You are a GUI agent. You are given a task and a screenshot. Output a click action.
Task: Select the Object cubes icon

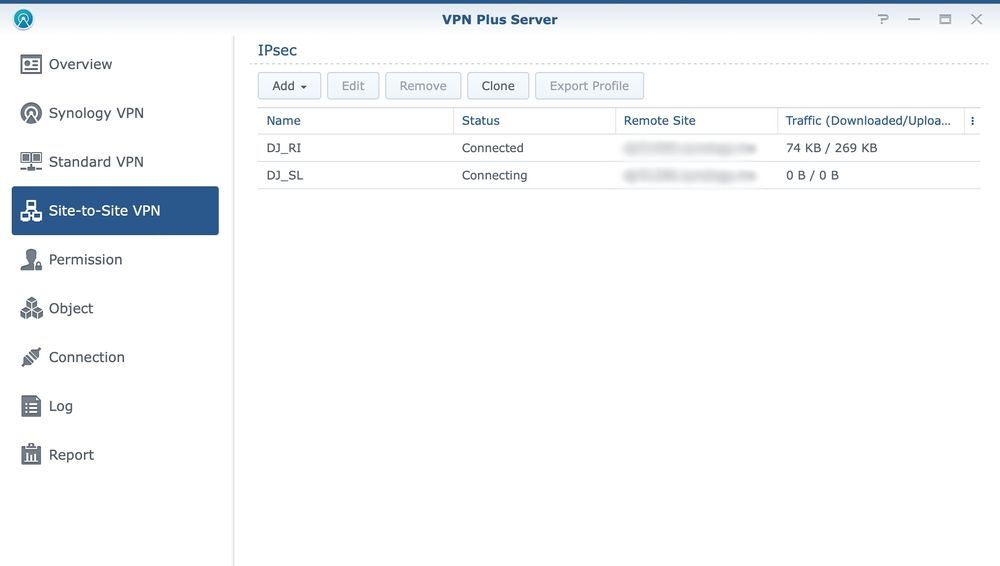[31, 308]
